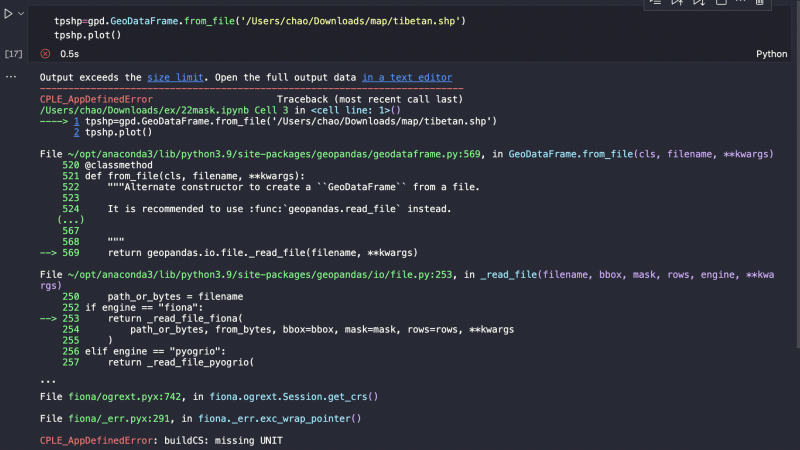Click the [17] execution count label
Screen dimensions: 800x450
(13, 53)
